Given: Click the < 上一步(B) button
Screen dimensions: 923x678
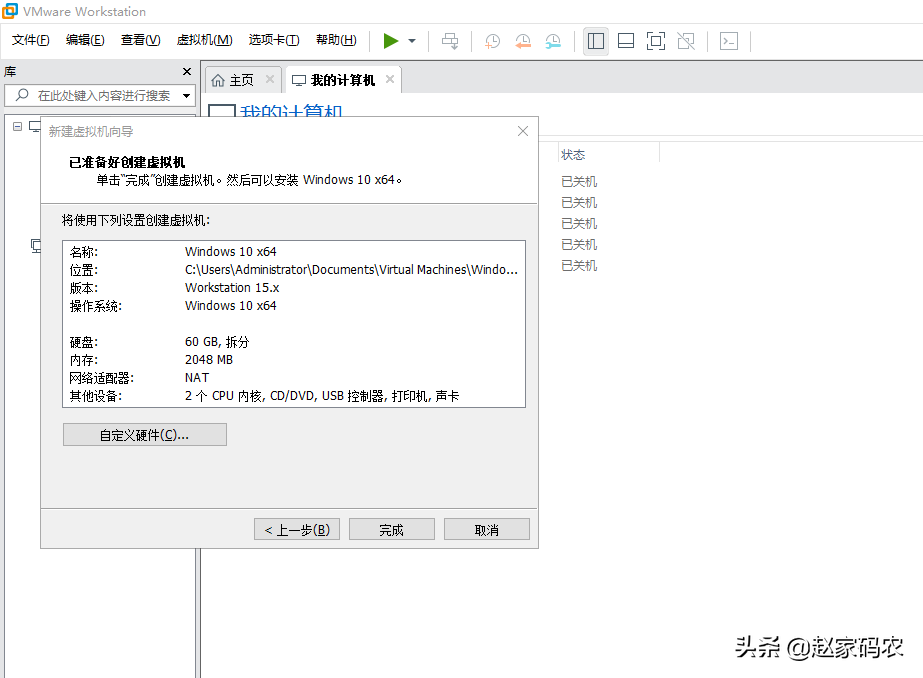Looking at the screenshot, I should coord(297,530).
